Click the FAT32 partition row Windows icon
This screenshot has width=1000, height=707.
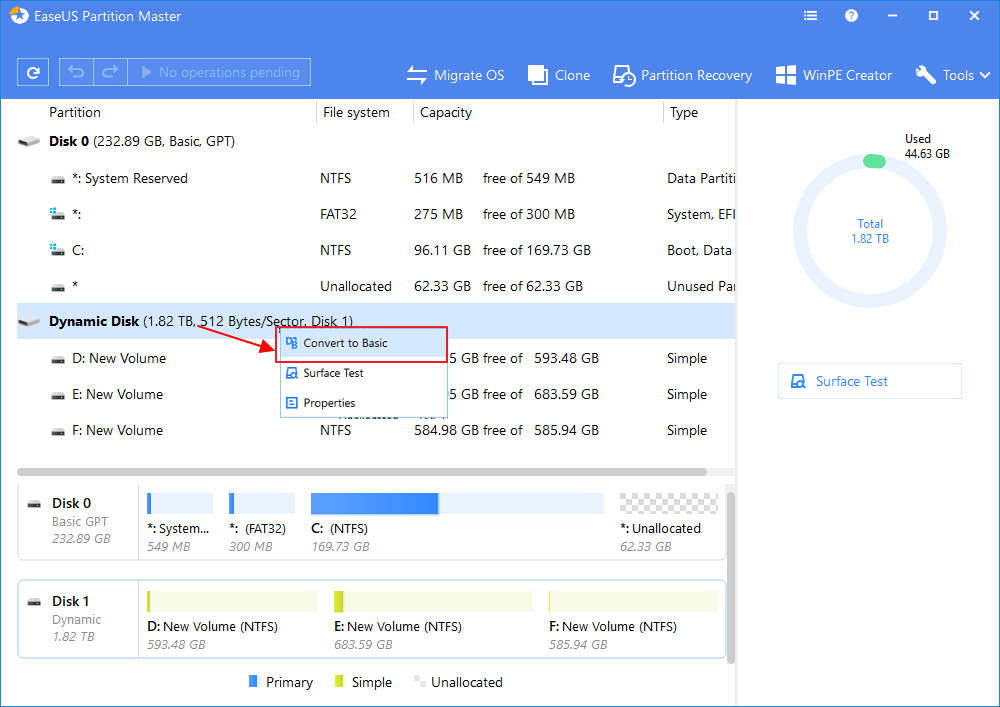[57, 214]
